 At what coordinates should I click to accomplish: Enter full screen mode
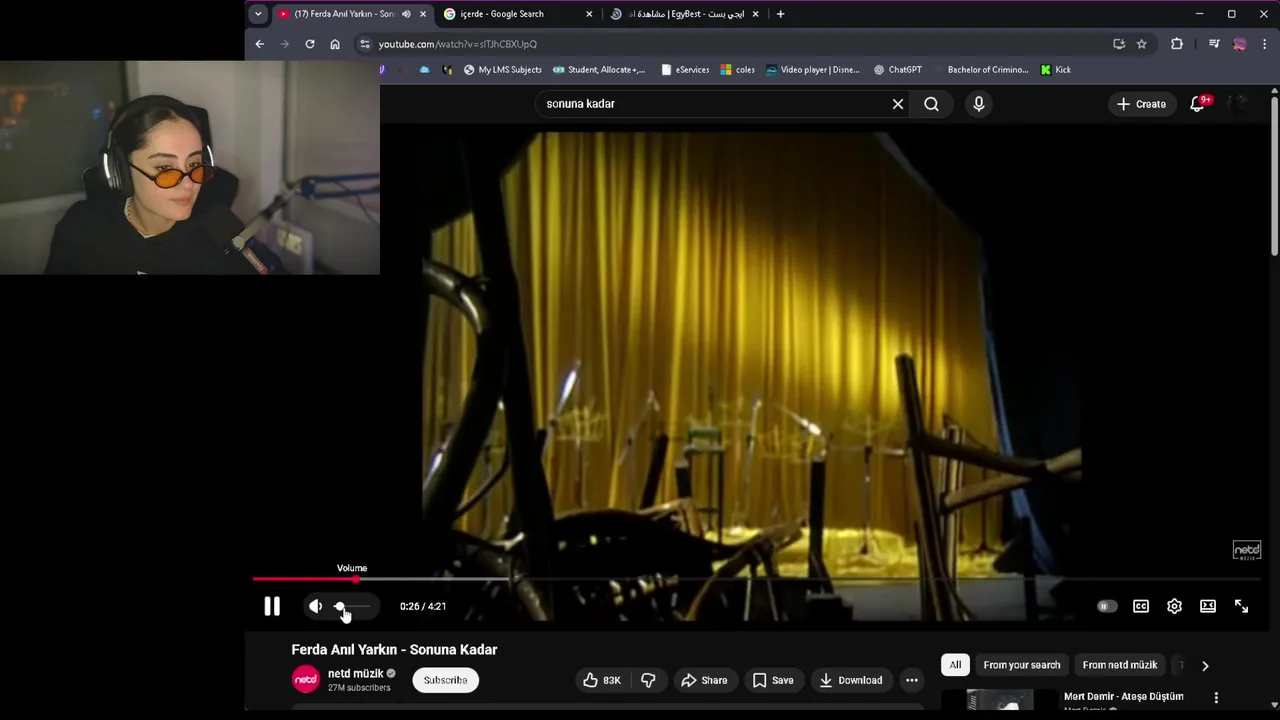[1241, 606]
